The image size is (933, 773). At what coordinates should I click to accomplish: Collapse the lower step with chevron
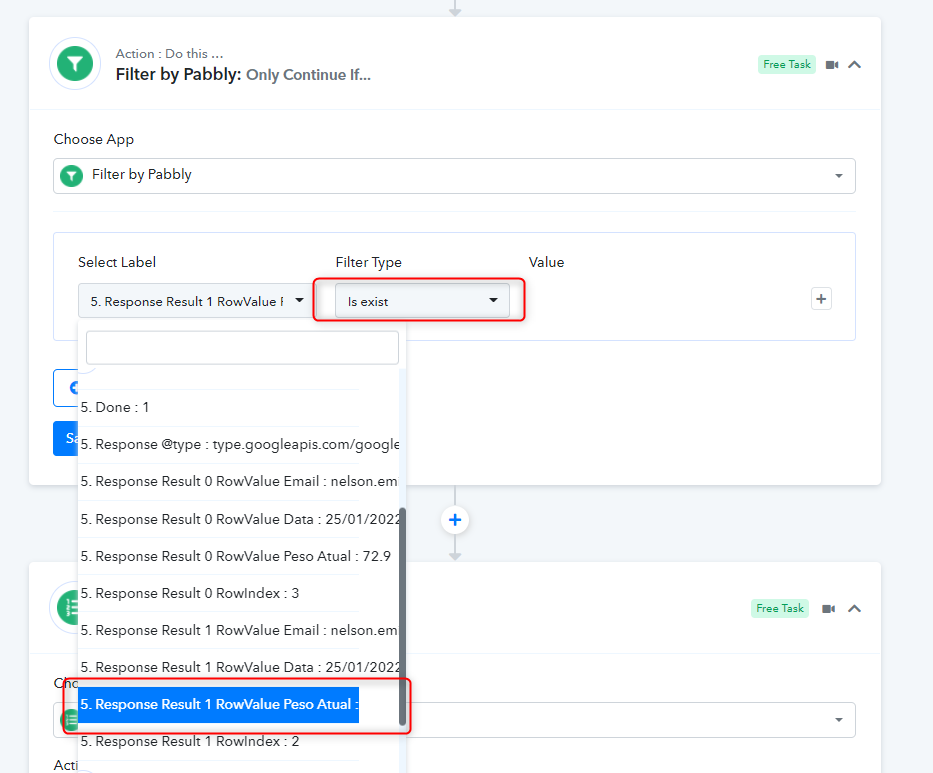pyautogui.click(x=854, y=609)
